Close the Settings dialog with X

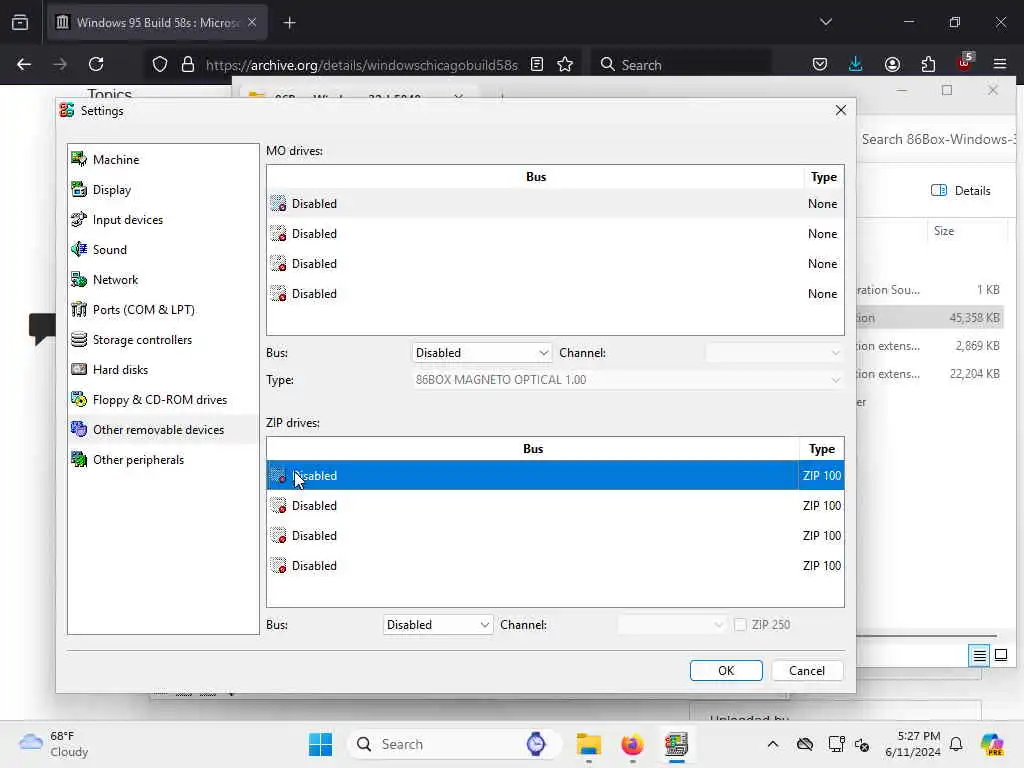pos(840,110)
